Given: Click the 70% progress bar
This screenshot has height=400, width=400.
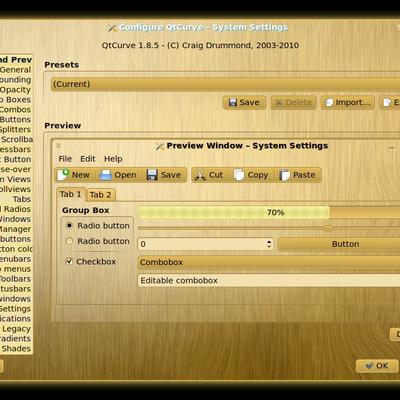Looking at the screenshot, I should (x=269, y=212).
